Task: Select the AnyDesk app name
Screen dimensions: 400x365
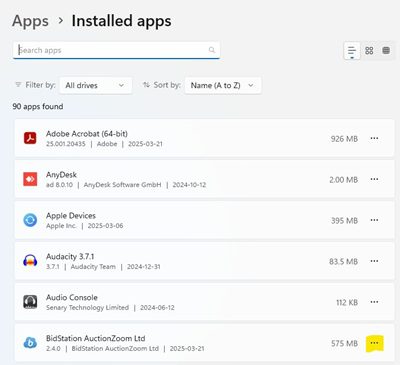Action: pos(61,175)
